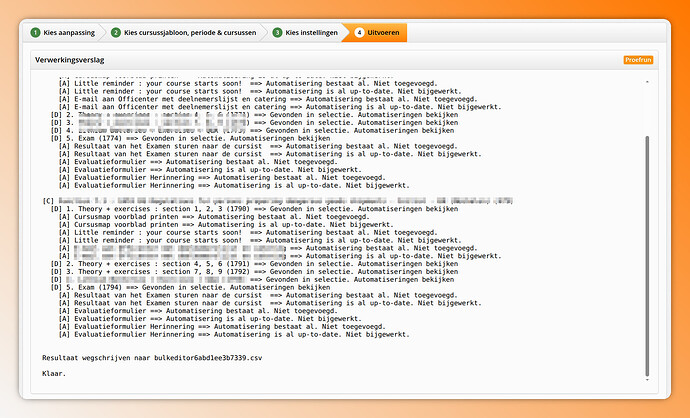Click line 'Theory + exercises : section 7, 8, 9 (1792)'
This screenshot has width=690, height=418.
pos(254,271)
